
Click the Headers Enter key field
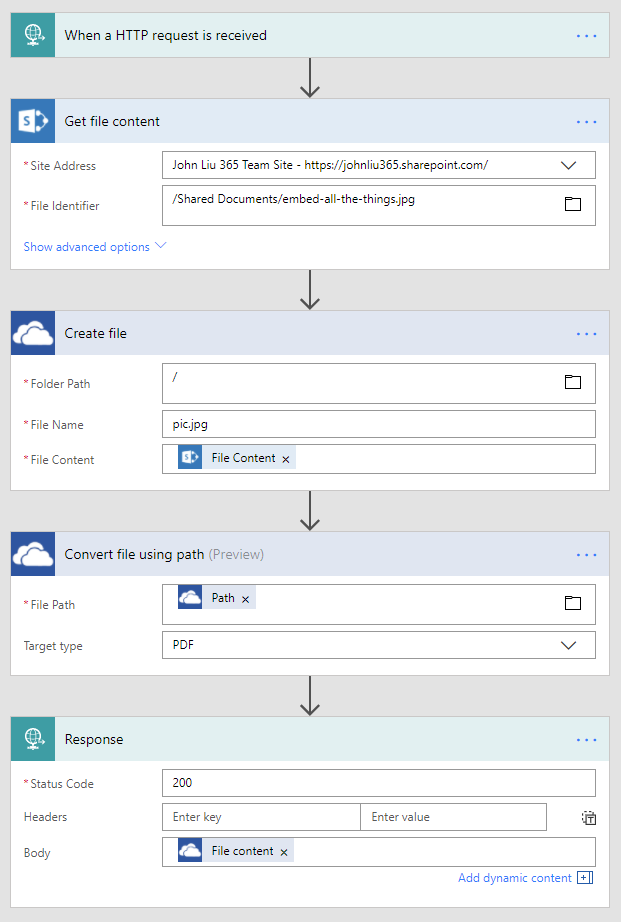(x=261, y=817)
